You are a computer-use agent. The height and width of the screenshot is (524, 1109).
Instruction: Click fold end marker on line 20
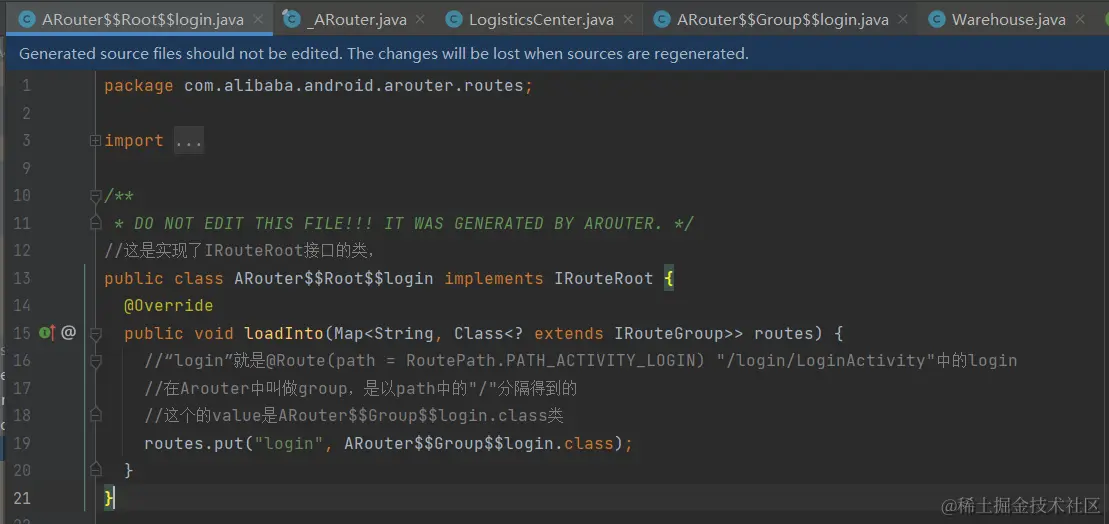[x=95, y=470]
